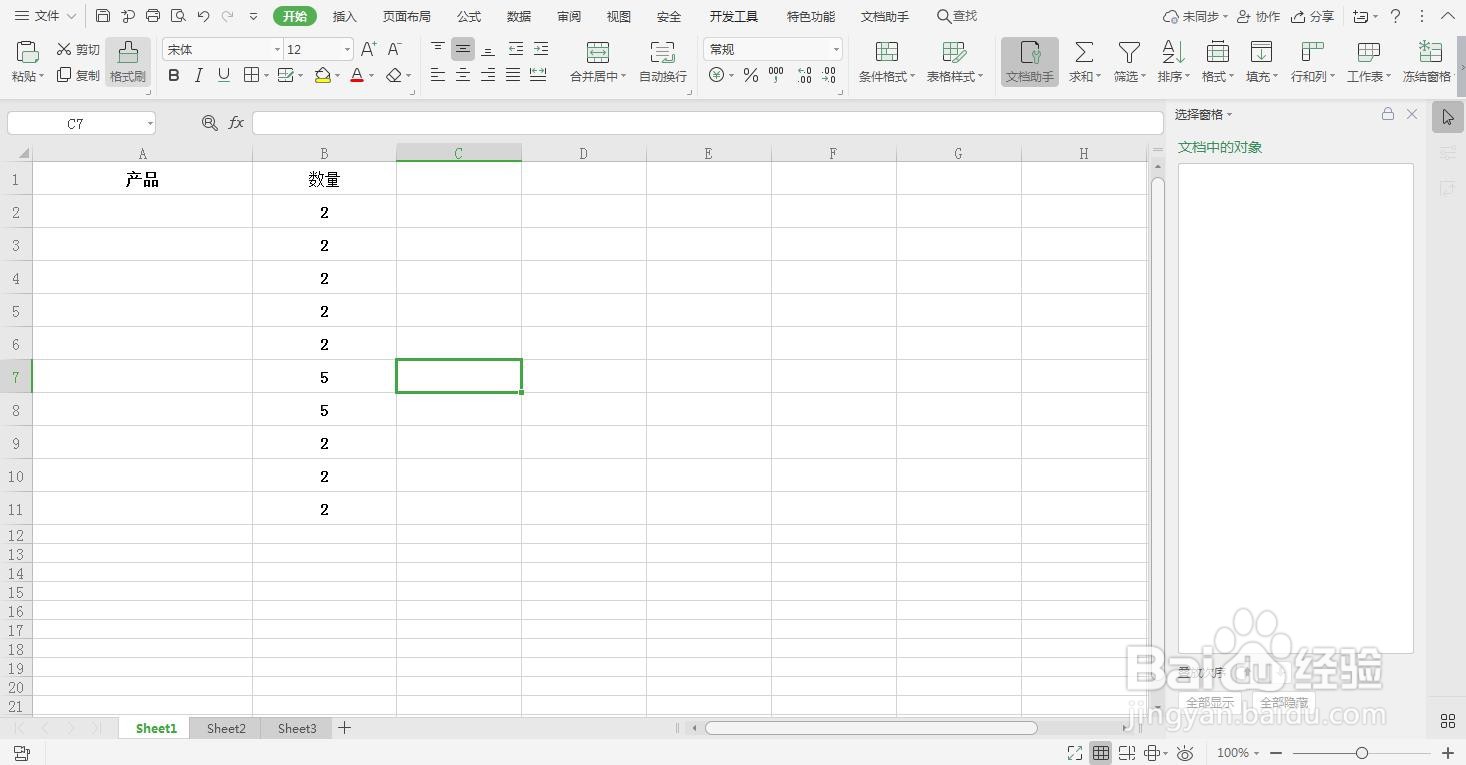Switch to the Formulas (公式) tab
The height and width of the screenshot is (765, 1466).
pyautogui.click(x=469, y=16)
